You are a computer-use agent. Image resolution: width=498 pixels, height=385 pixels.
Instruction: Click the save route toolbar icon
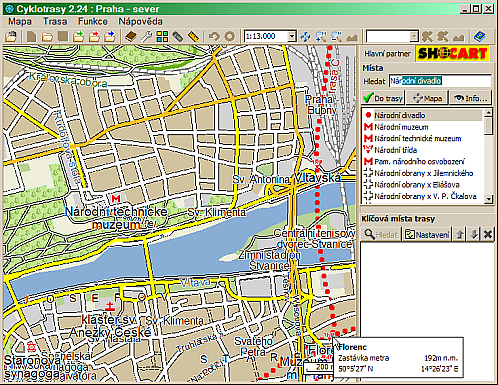(63, 36)
